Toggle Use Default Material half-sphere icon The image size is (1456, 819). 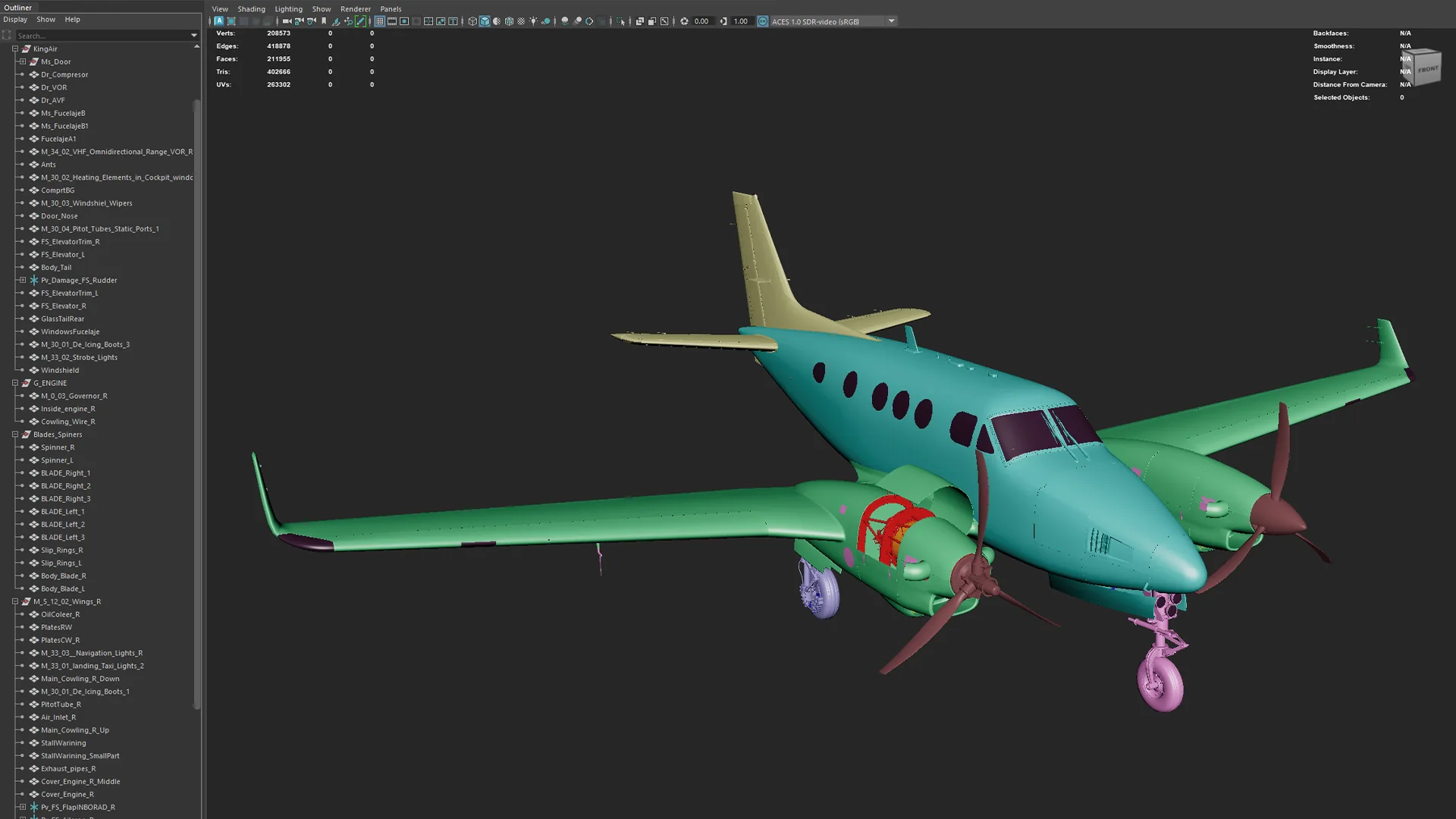point(497,21)
